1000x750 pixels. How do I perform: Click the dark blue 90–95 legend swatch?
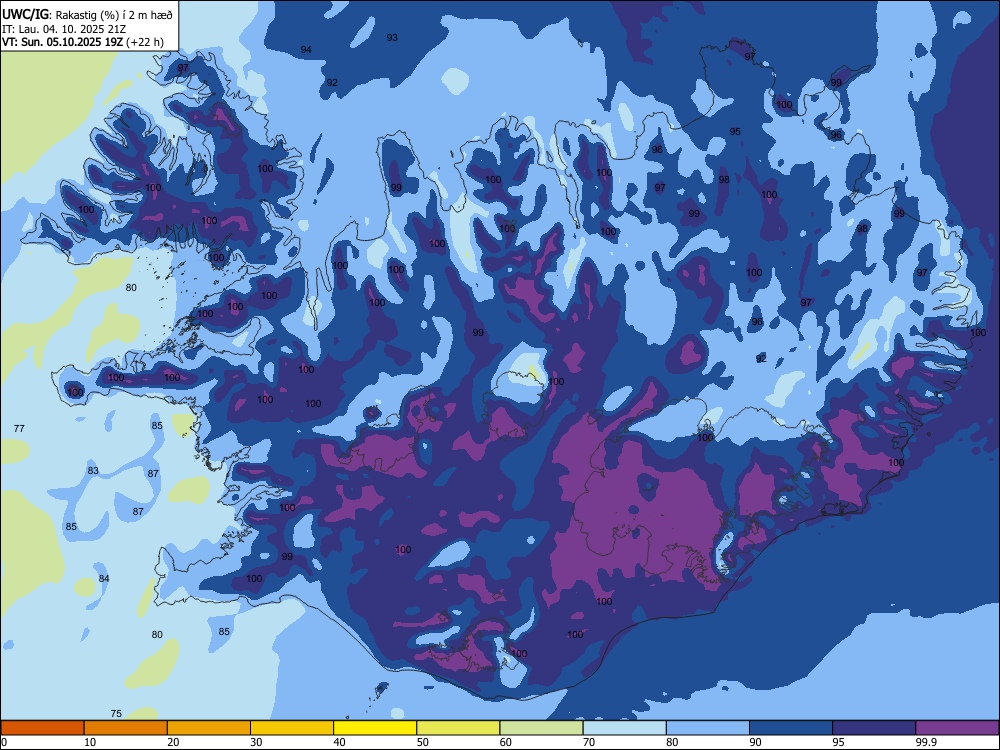[791, 728]
